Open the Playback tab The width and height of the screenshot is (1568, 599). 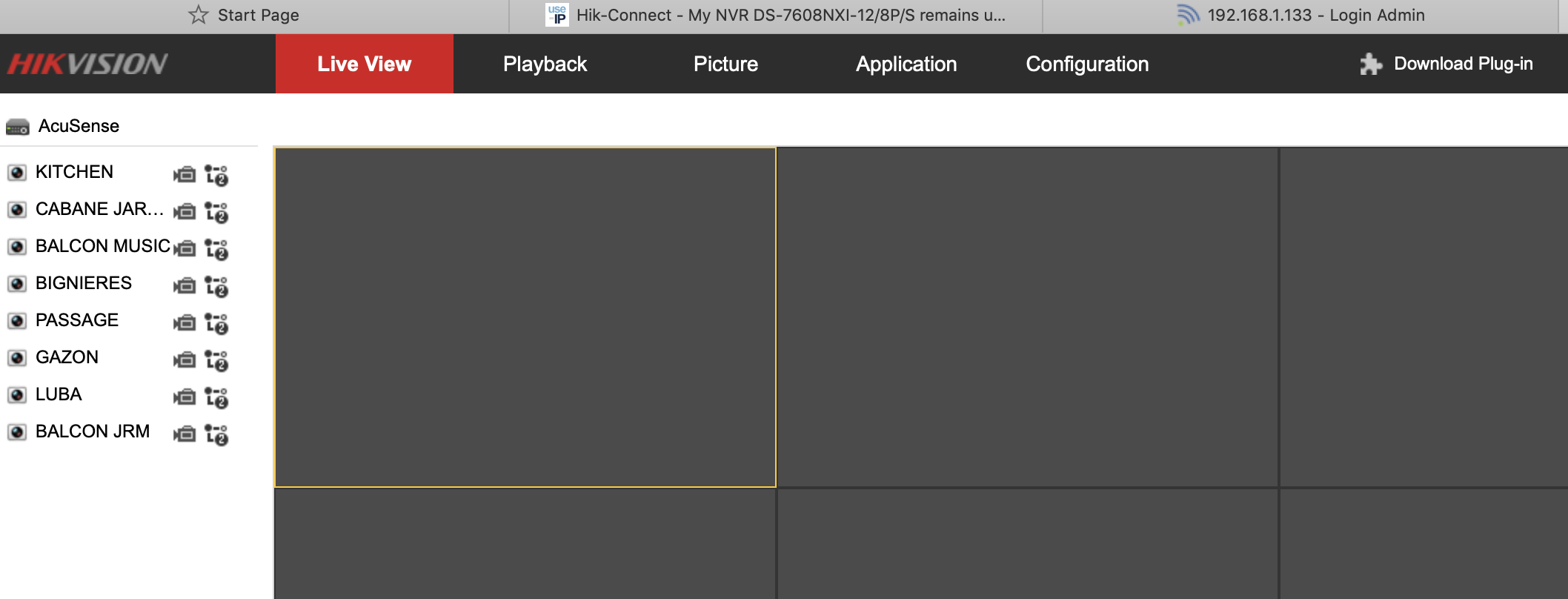545,64
